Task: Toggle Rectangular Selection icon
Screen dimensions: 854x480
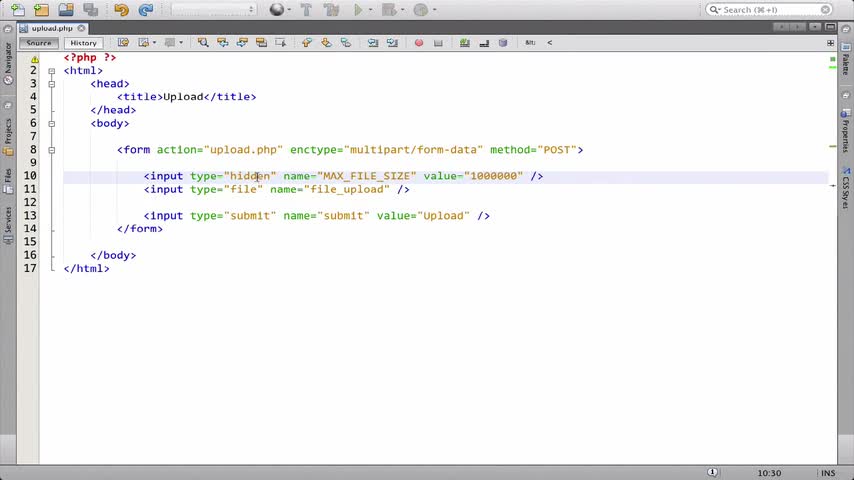Action: pos(280,42)
